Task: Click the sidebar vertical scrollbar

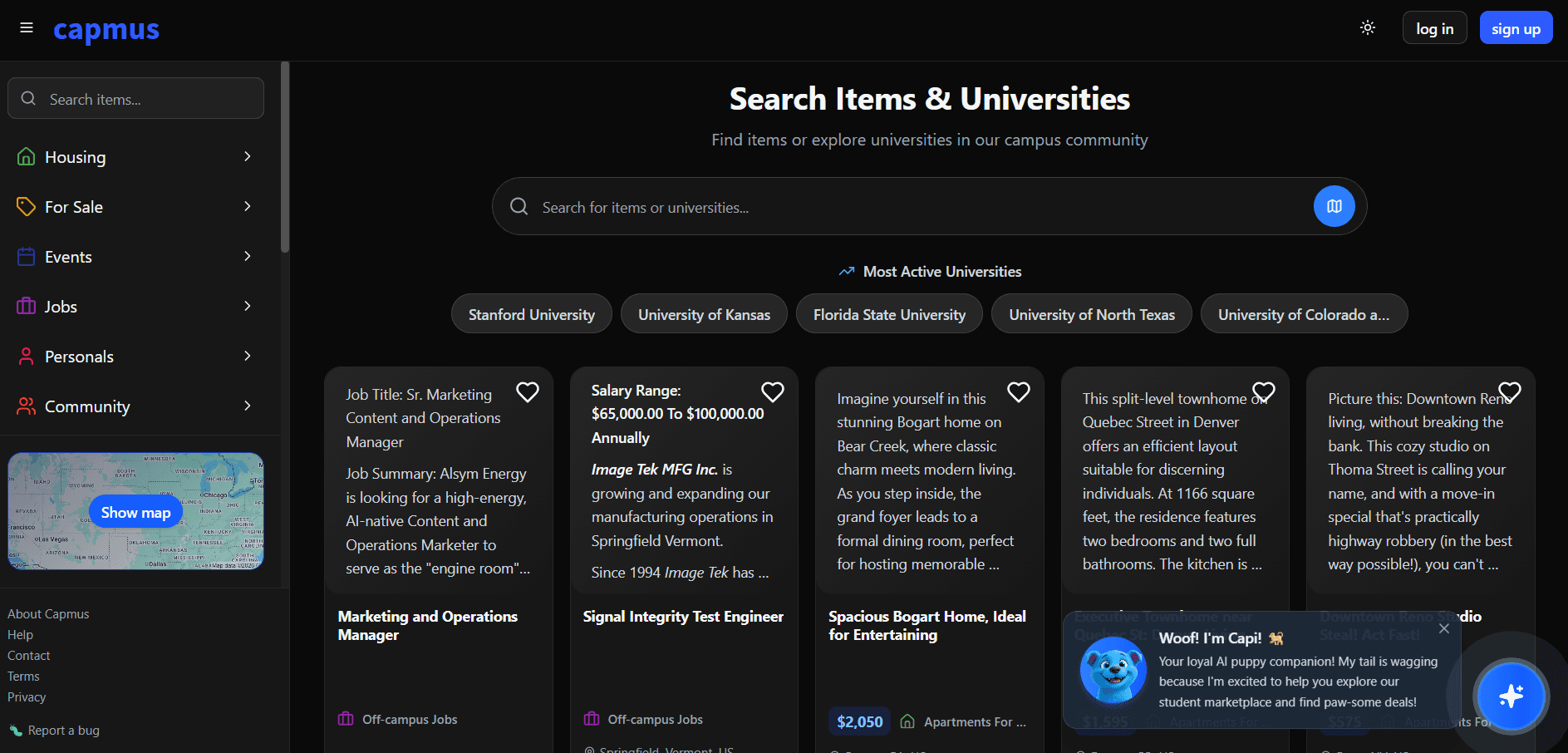Action: 285,156
